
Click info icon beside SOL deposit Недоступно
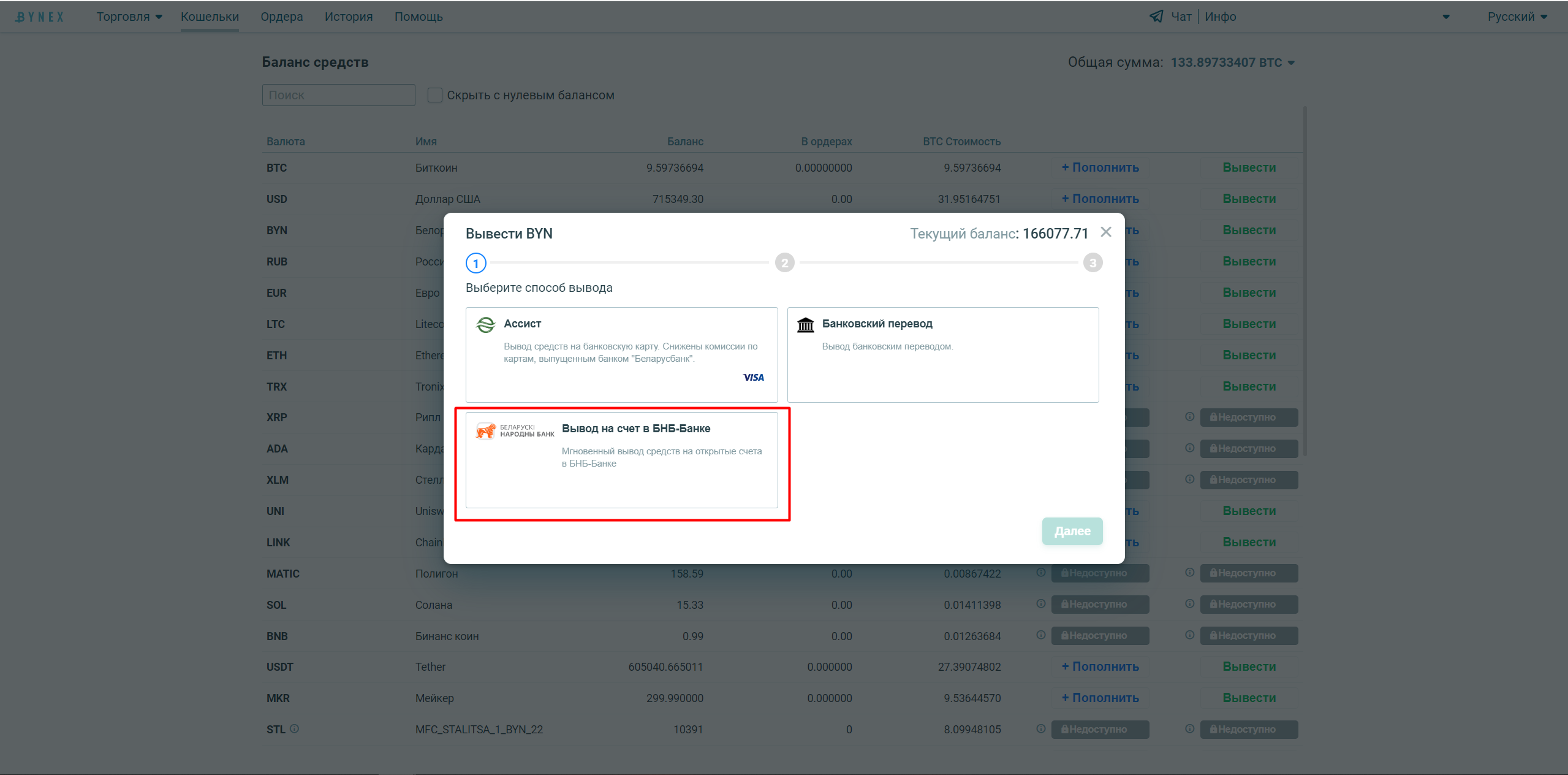pyautogui.click(x=1040, y=603)
